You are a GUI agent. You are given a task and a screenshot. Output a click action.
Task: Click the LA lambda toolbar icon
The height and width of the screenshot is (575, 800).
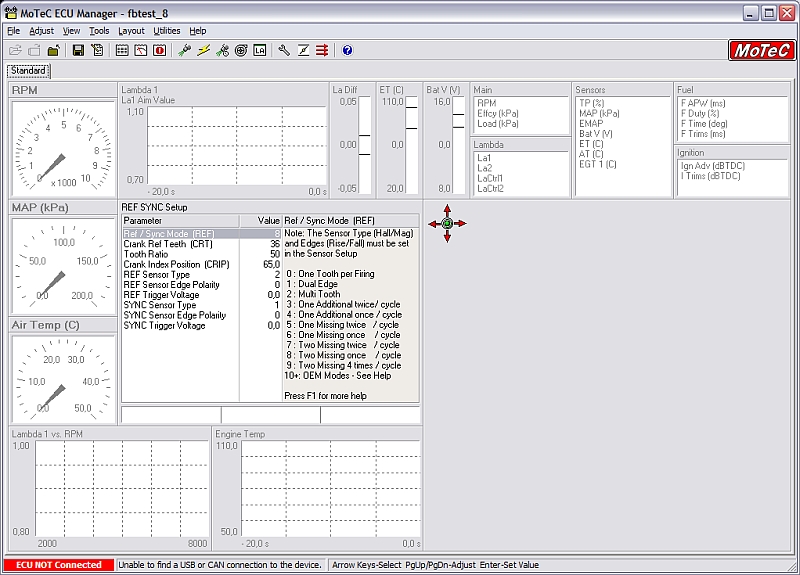[x=260, y=51]
